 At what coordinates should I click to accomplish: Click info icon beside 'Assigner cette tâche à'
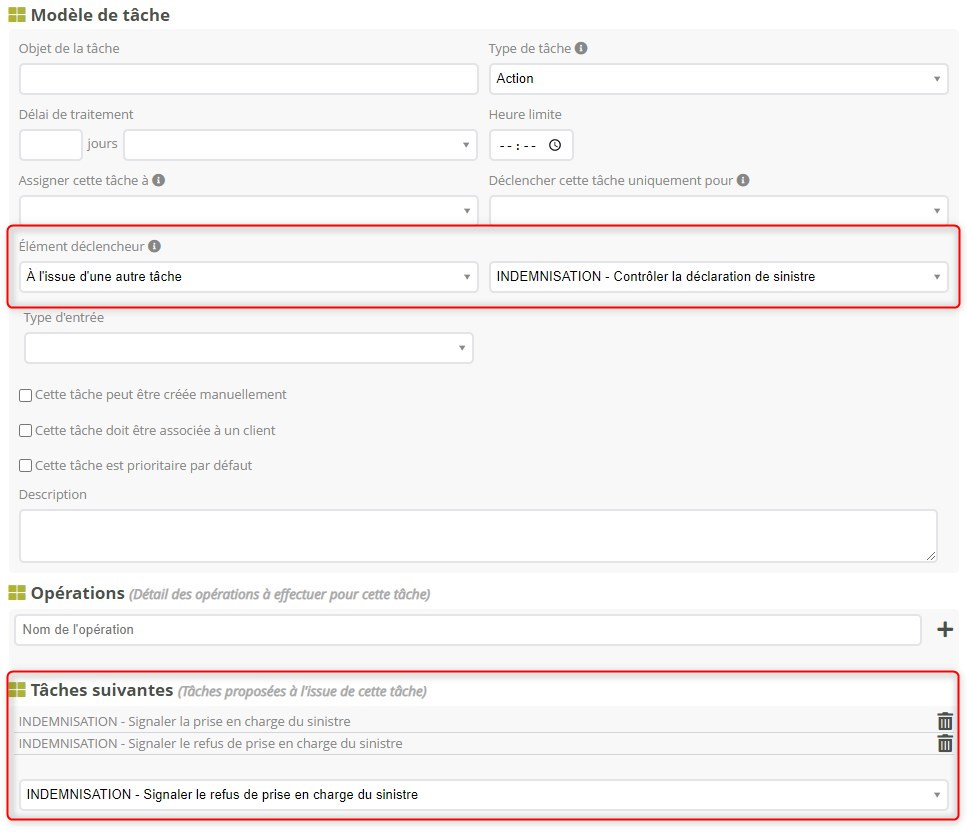[159, 181]
